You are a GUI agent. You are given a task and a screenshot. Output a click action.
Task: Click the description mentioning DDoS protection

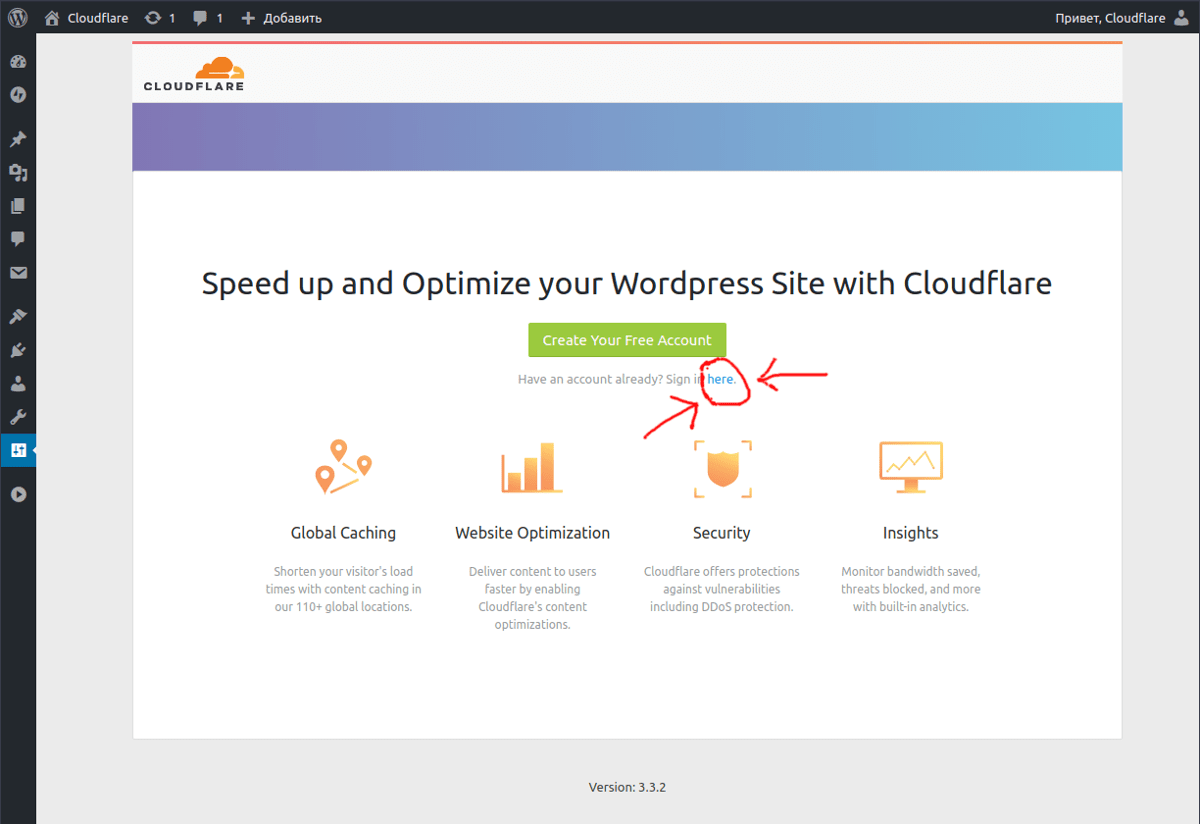(722, 589)
